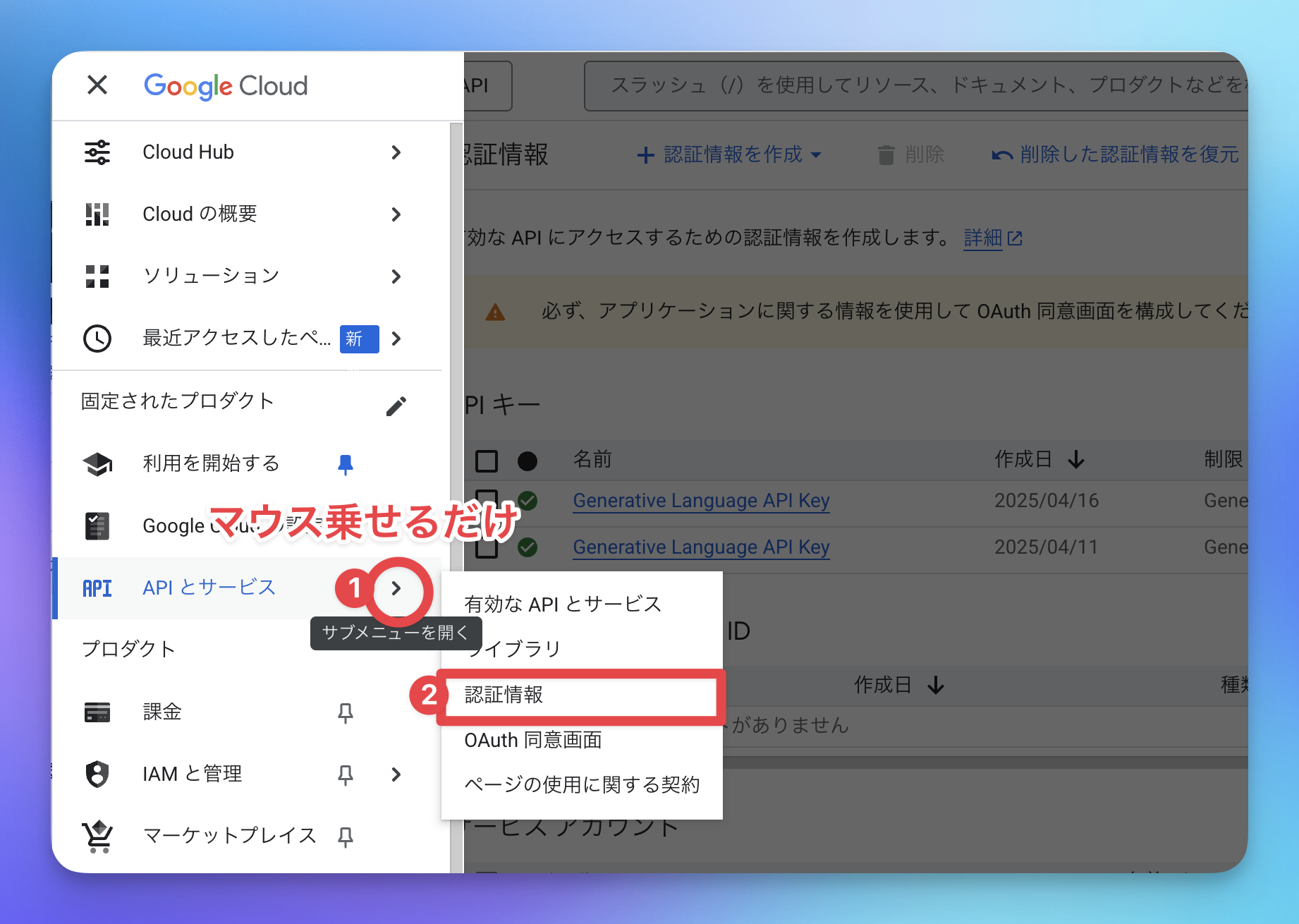Open the first Generative Language API Key link

point(700,501)
